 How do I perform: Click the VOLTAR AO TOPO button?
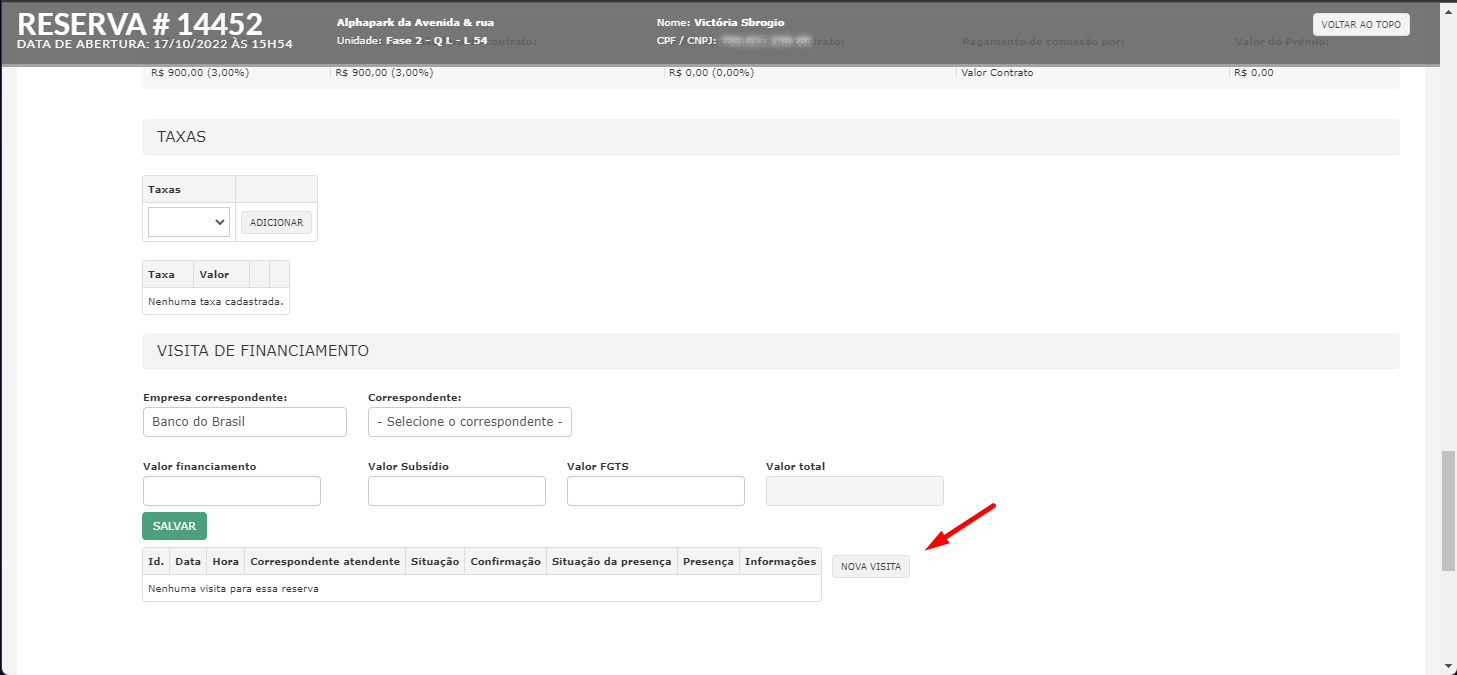[x=1361, y=24]
